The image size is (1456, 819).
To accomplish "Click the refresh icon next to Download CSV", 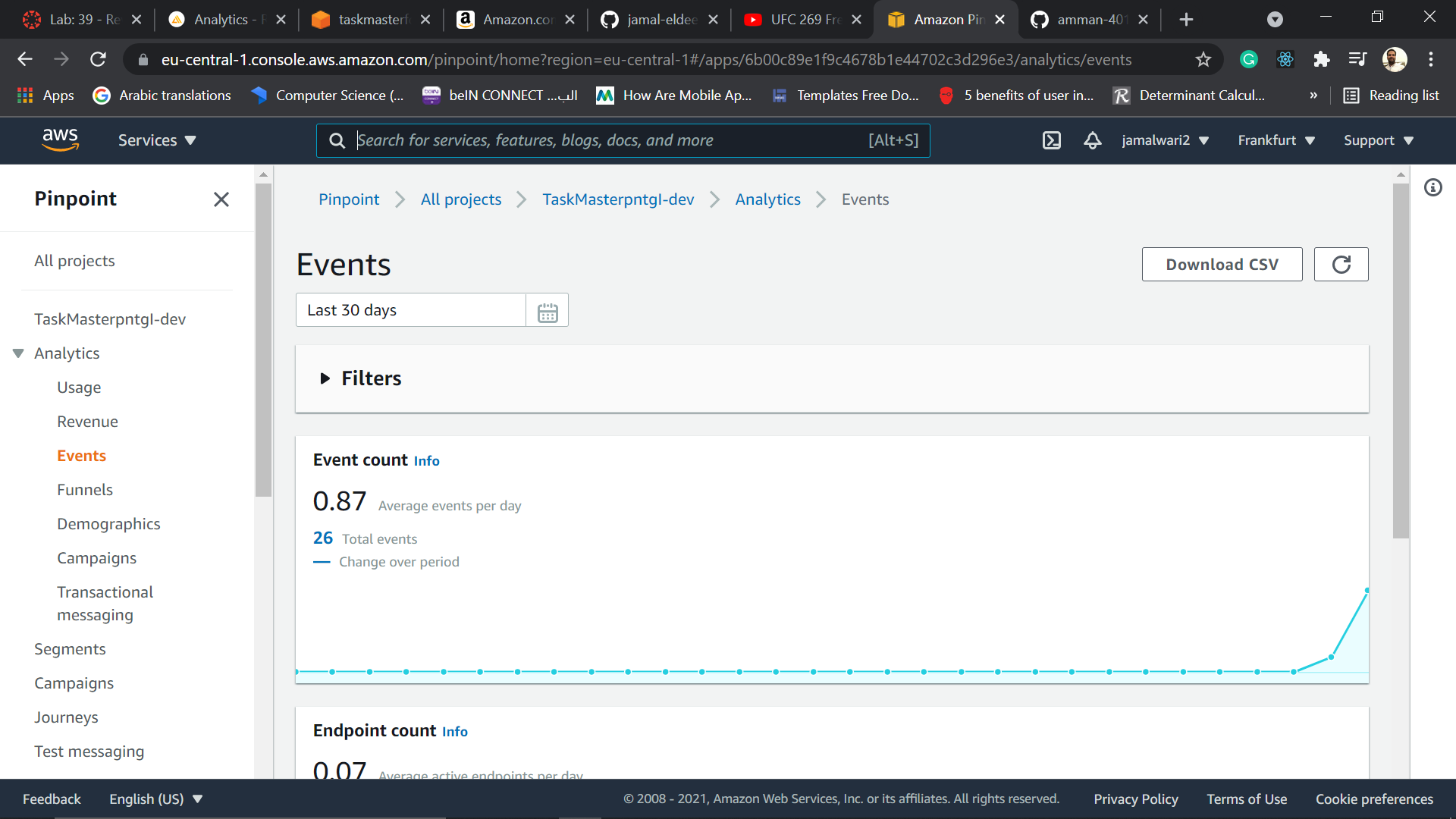I will (1341, 264).
